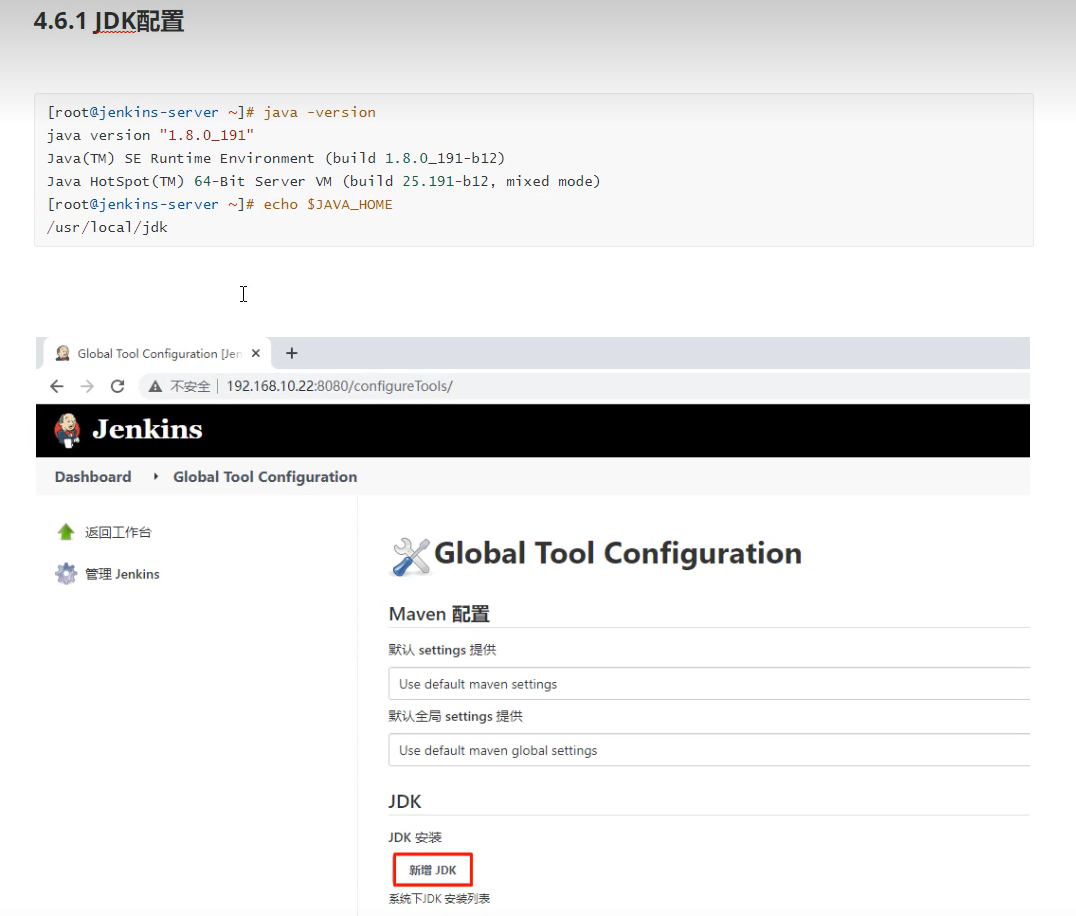Click the java version "1.8.0_191" output line
The width and height of the screenshot is (1076, 916).
click(x=150, y=135)
